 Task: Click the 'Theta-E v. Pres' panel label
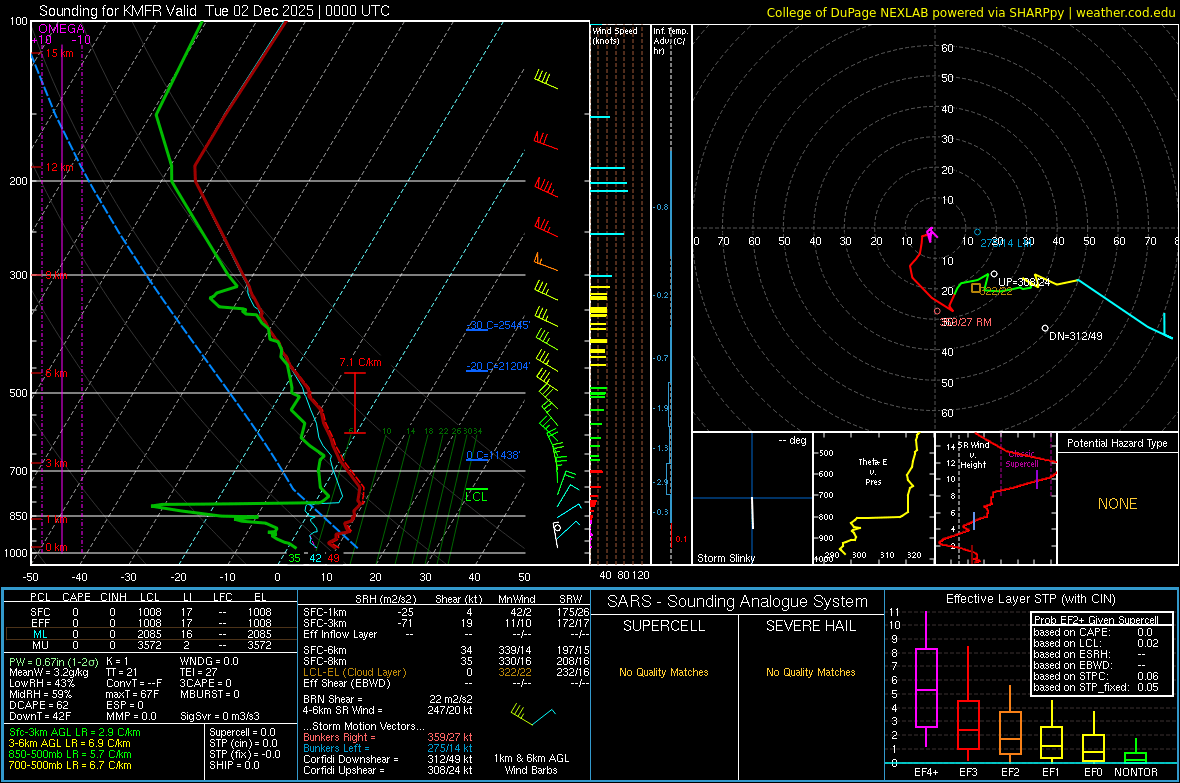point(873,472)
